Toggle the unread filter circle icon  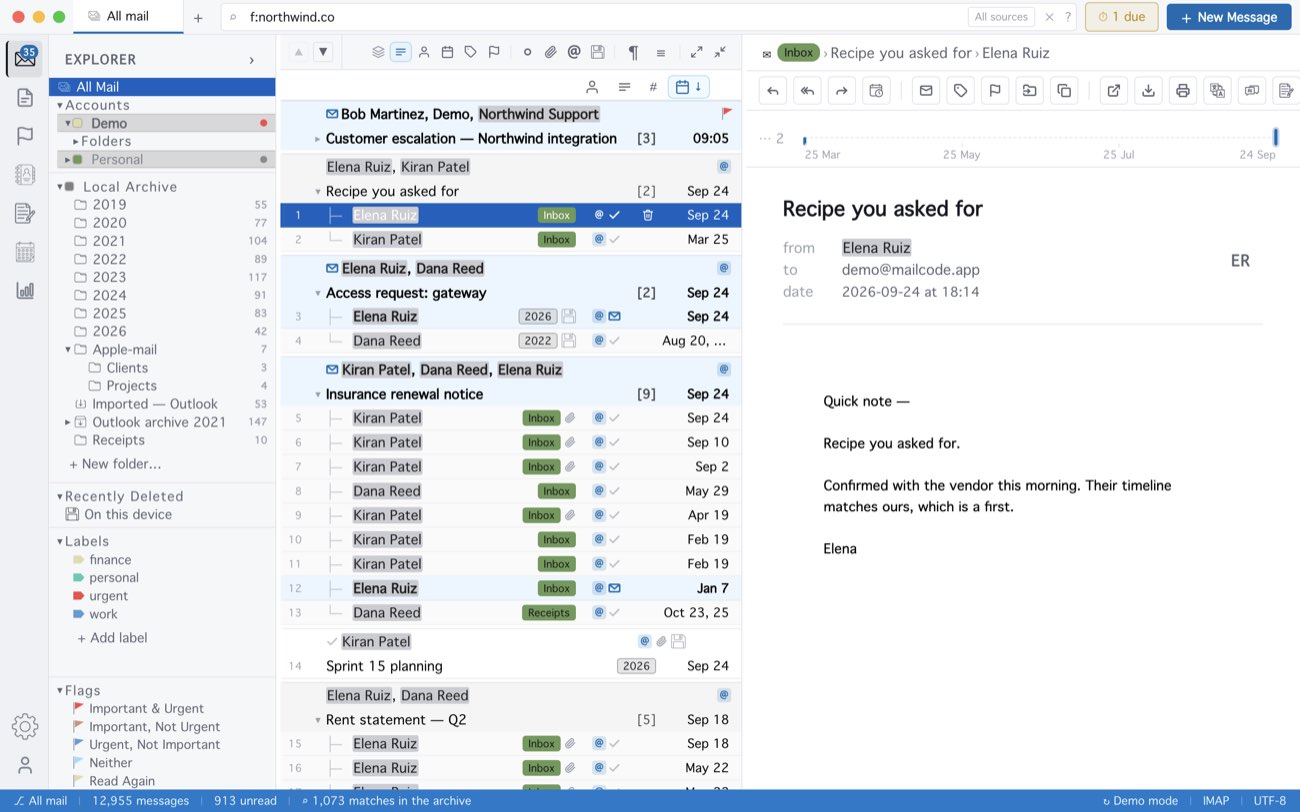(527, 52)
